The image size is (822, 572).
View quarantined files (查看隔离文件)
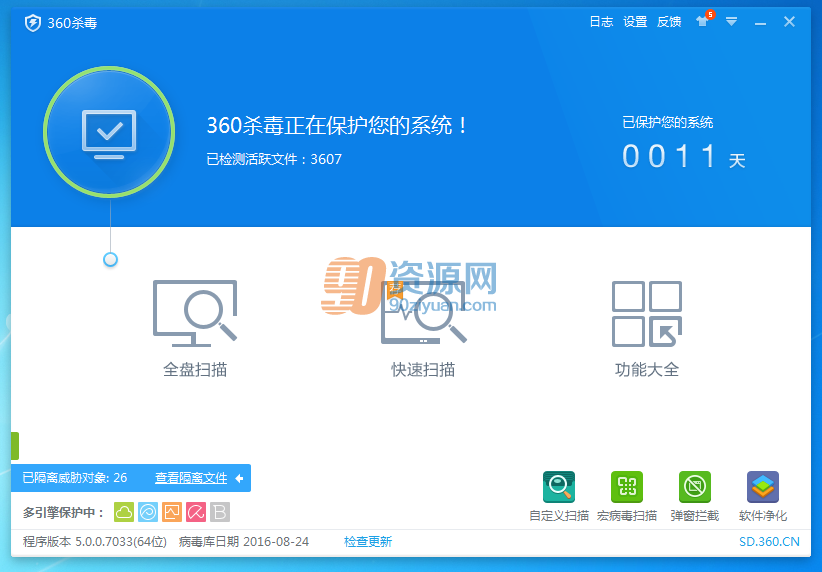(191, 478)
